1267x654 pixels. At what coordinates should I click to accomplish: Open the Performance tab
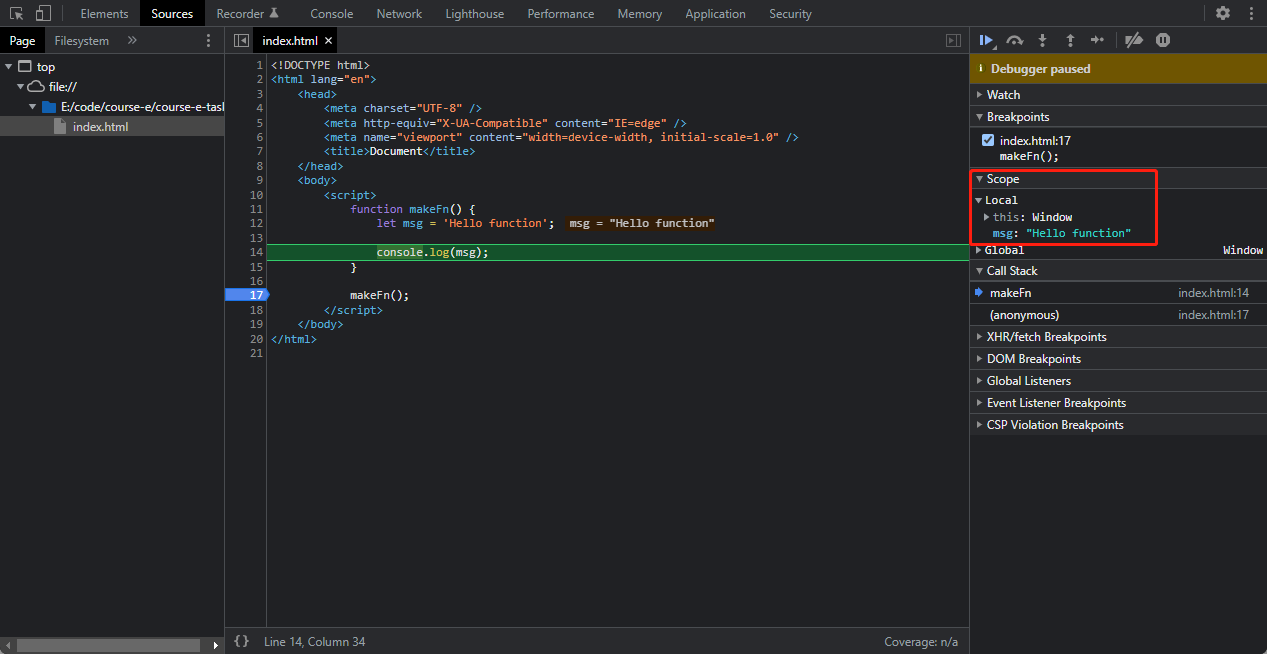(x=560, y=14)
